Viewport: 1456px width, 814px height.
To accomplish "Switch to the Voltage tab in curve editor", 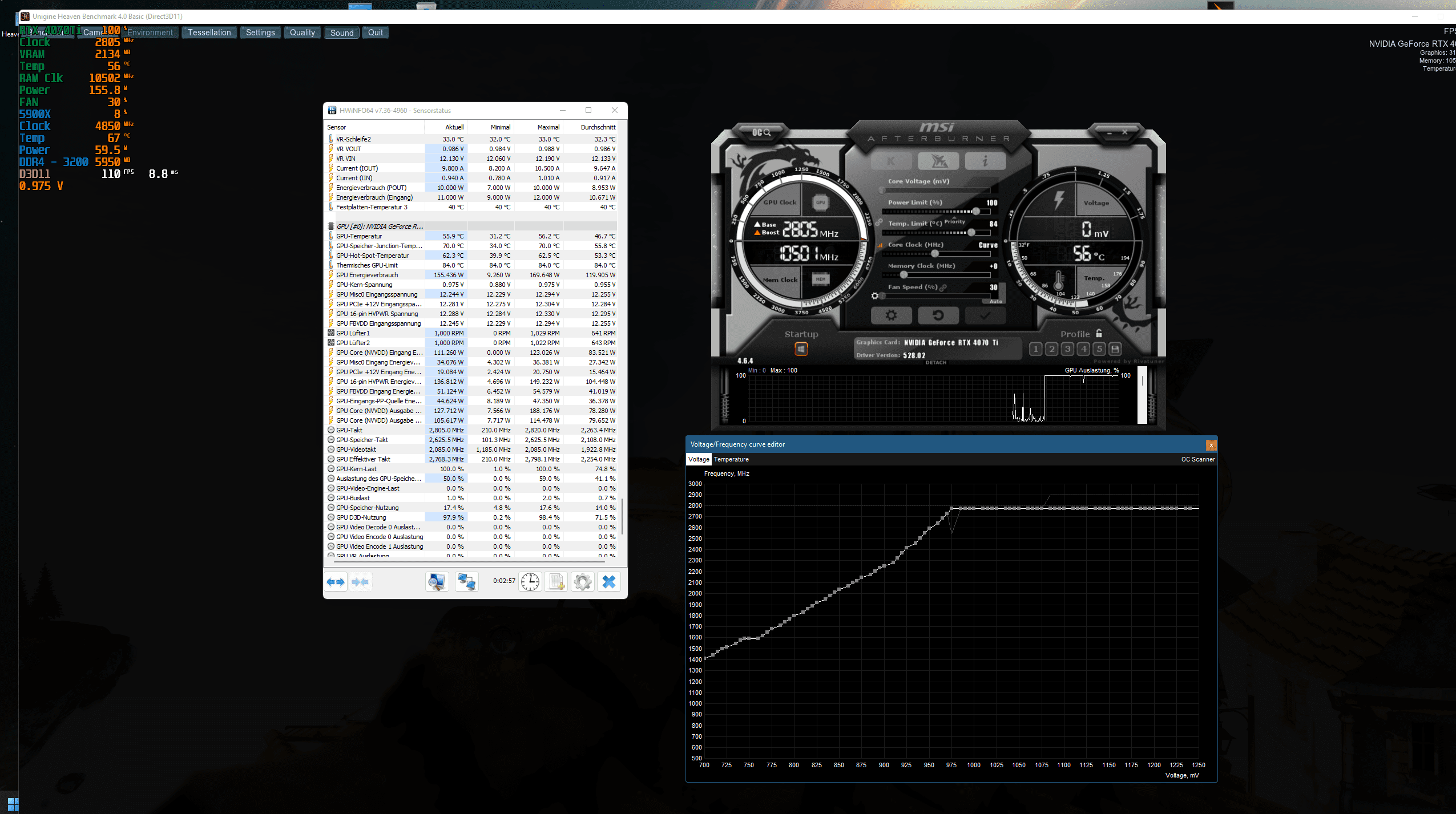I will [x=699, y=459].
